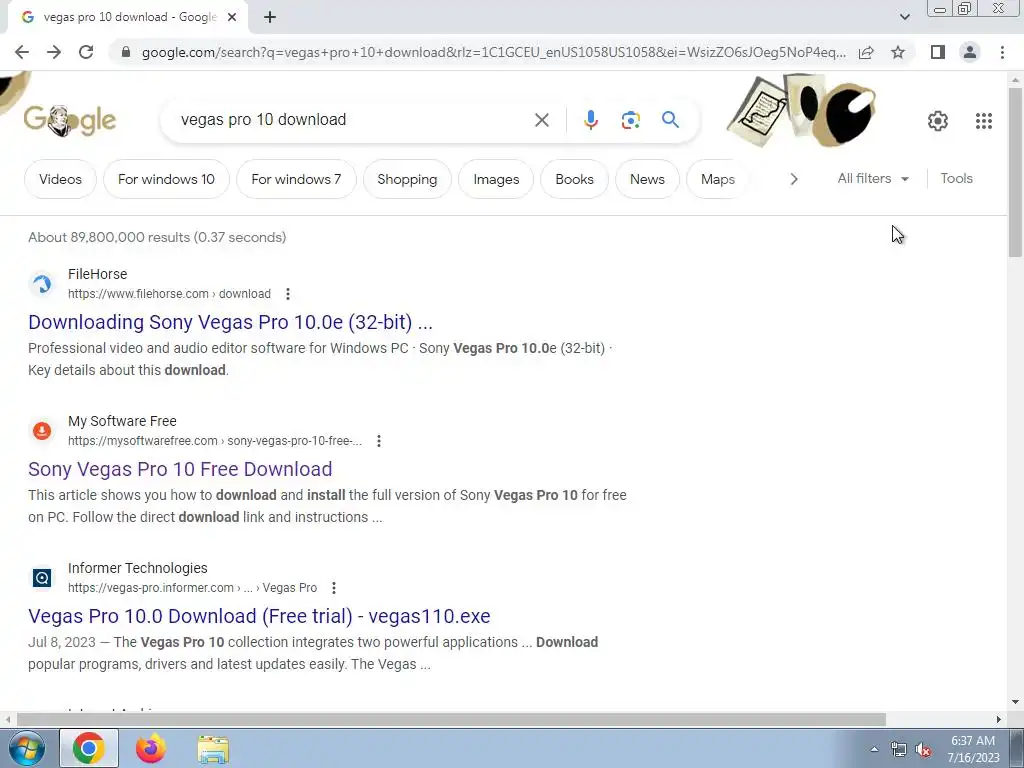Click the horizontal scrollbar thumb
Screen dimensions: 1024x768
[x=451, y=719]
